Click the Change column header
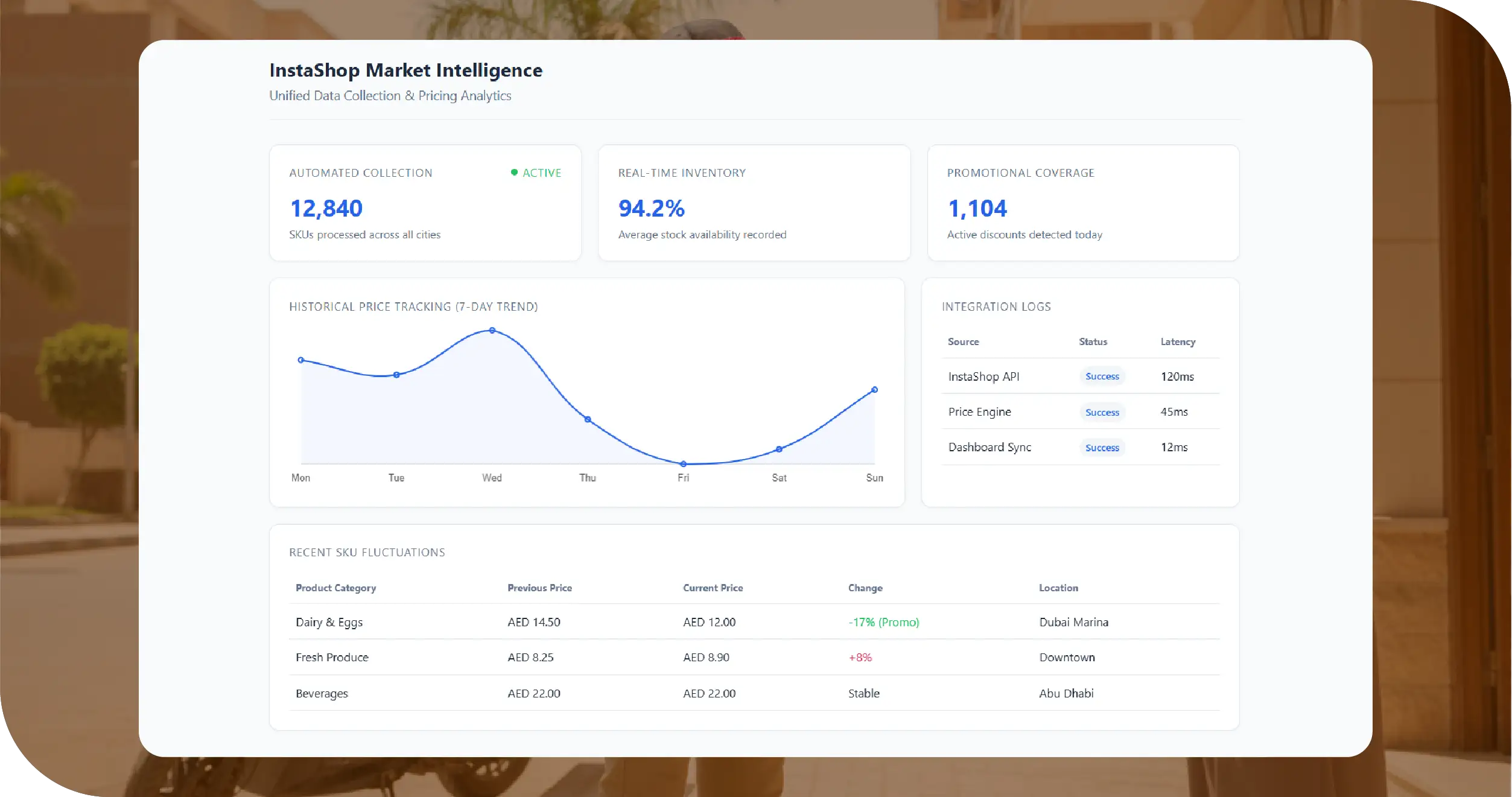 (865, 588)
